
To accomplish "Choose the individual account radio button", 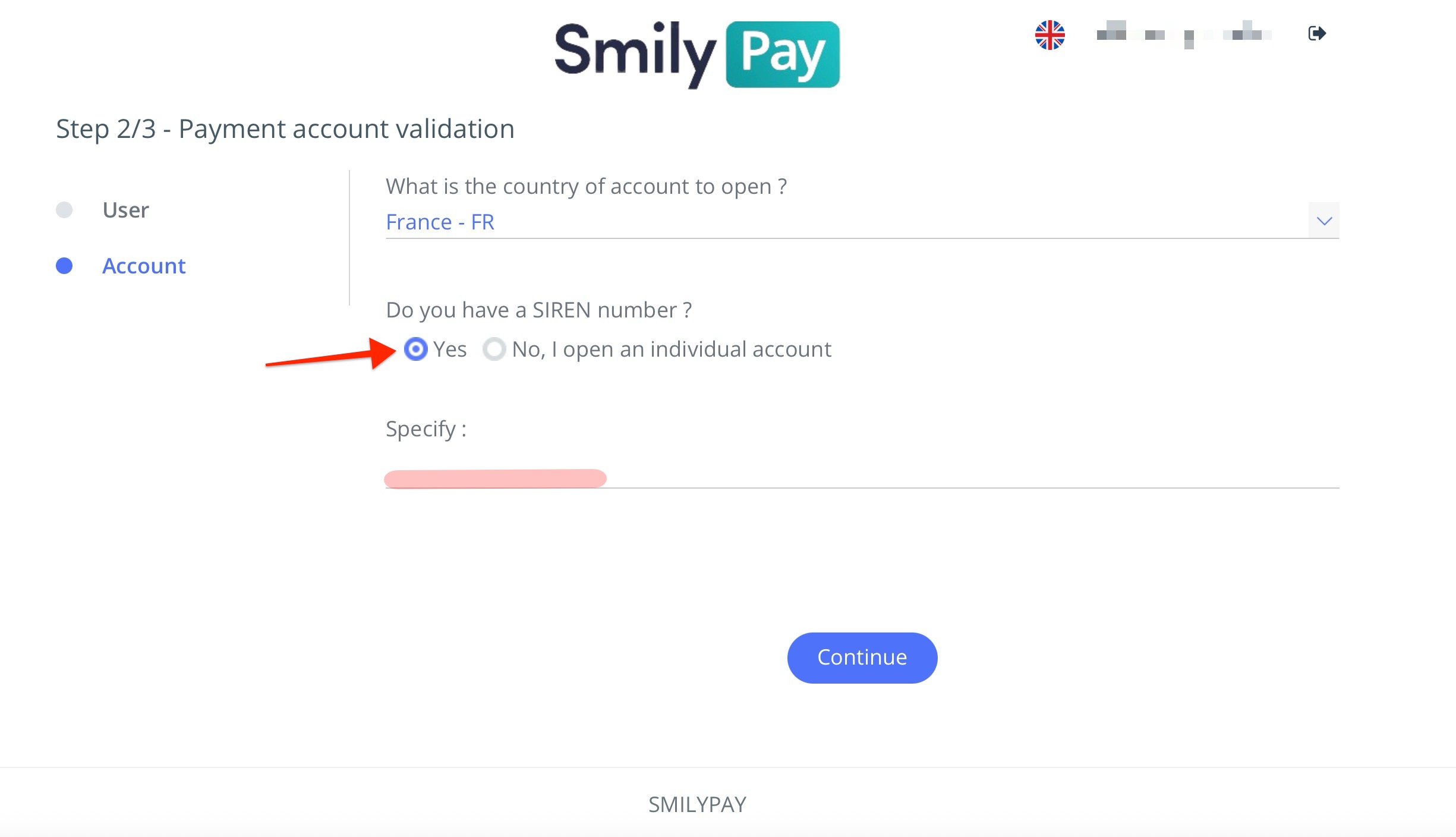I will 494,349.
